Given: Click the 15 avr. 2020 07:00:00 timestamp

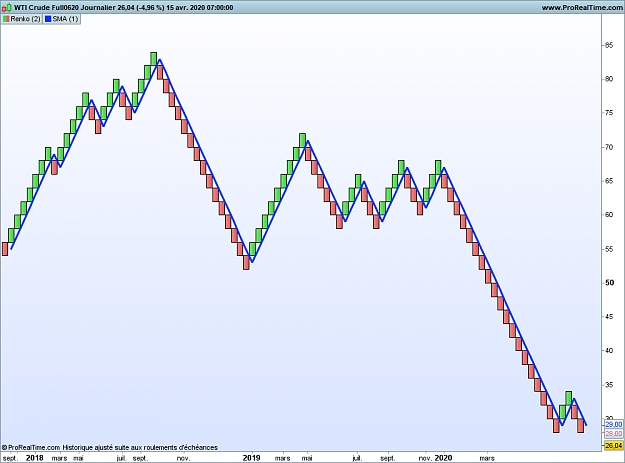Looking at the screenshot, I should click(x=200, y=8).
